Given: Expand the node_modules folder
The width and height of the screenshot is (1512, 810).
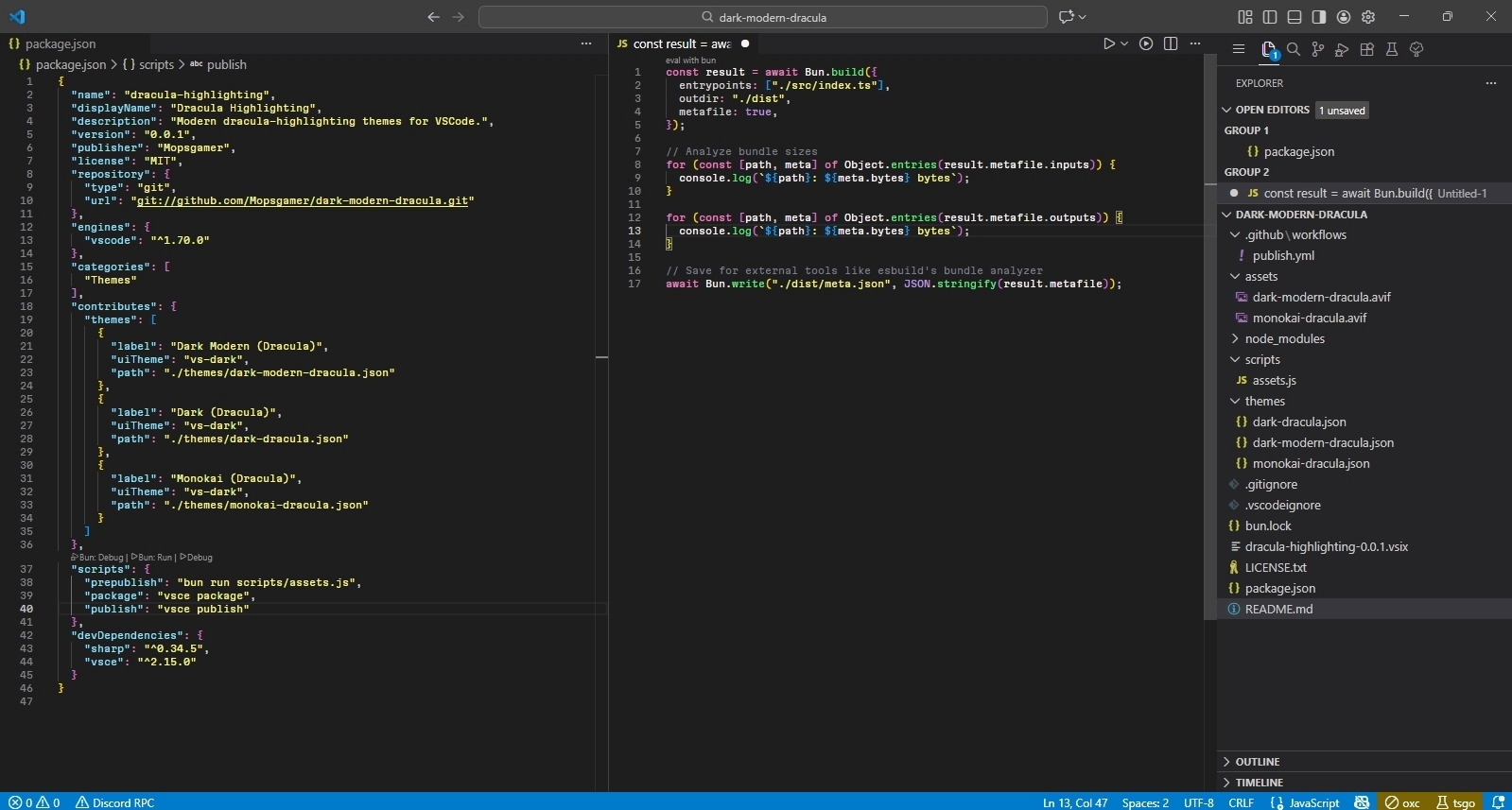Looking at the screenshot, I should [x=1235, y=338].
